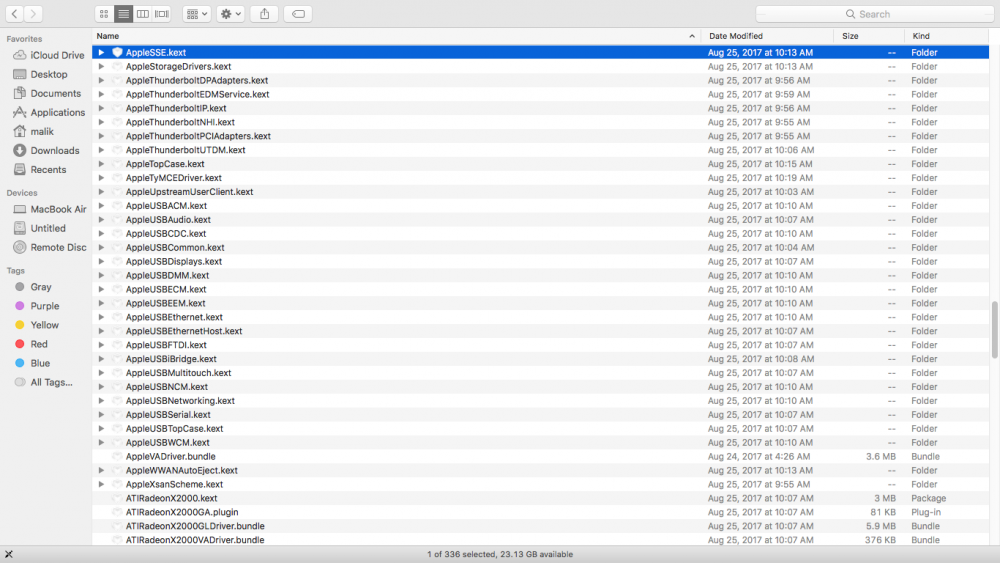Select the list view toggle
The height and width of the screenshot is (563, 1000).
point(123,14)
